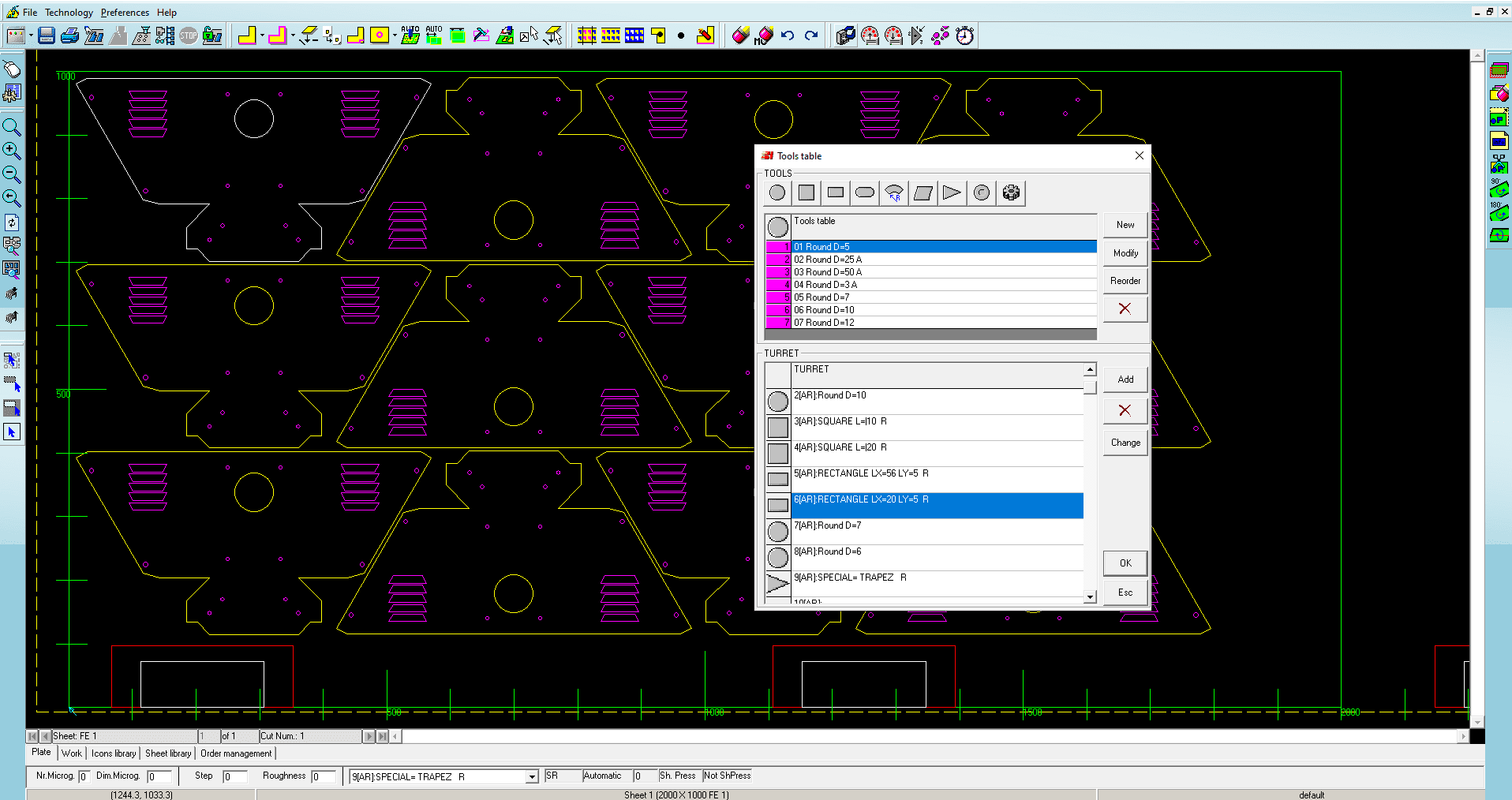1512x800 pixels.
Task: Switch to the Sheet library tab
Action: pyautogui.click(x=168, y=753)
